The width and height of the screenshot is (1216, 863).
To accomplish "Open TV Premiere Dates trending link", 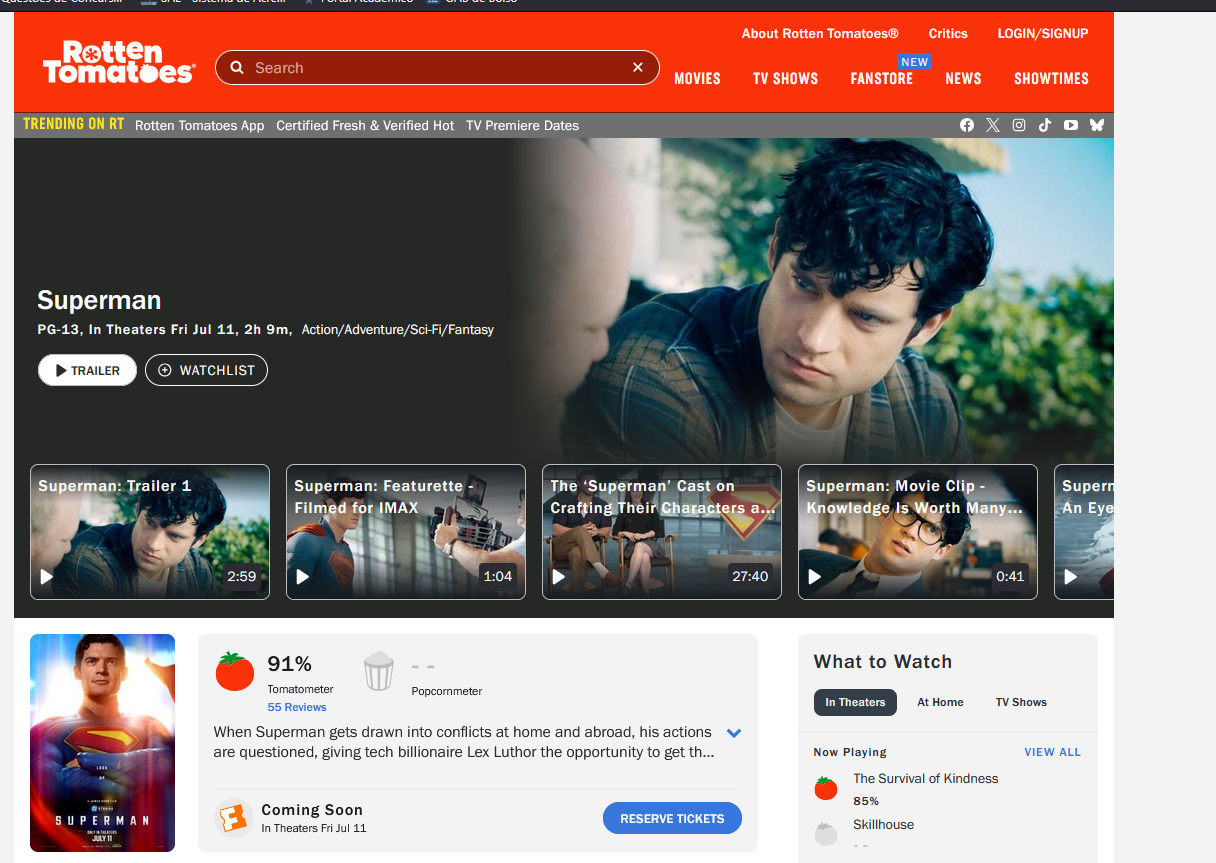I will (x=522, y=125).
